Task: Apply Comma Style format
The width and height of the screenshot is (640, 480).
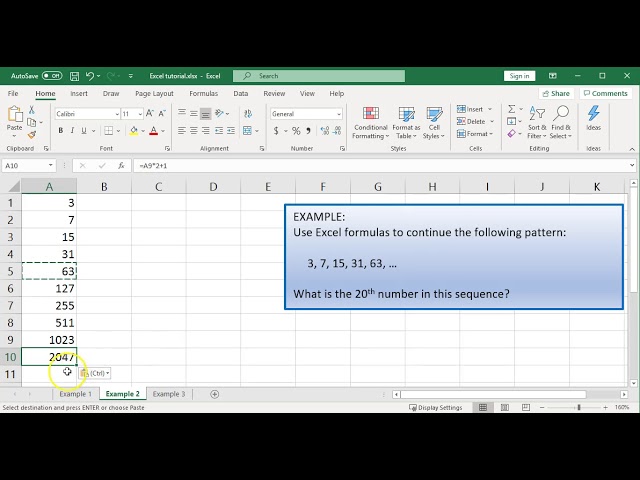Action: (309, 131)
